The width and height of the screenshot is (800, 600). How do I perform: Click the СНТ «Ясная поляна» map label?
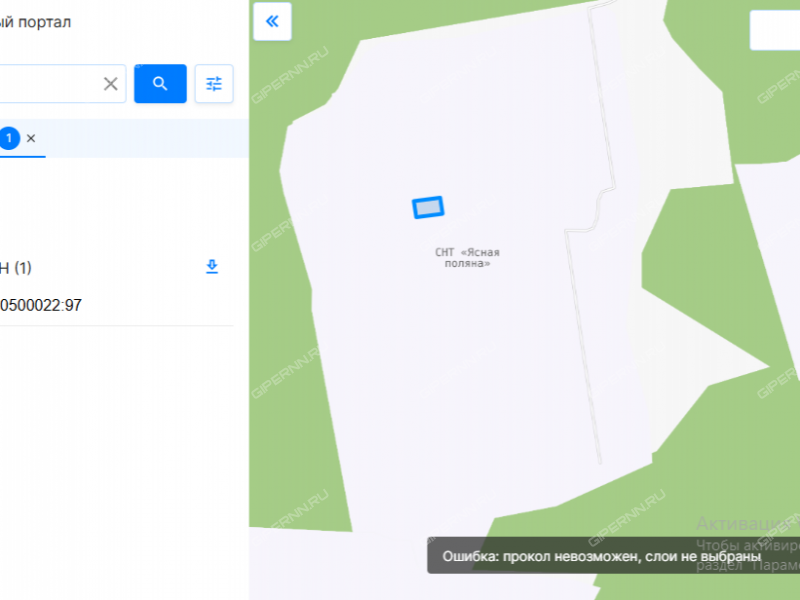click(467, 258)
